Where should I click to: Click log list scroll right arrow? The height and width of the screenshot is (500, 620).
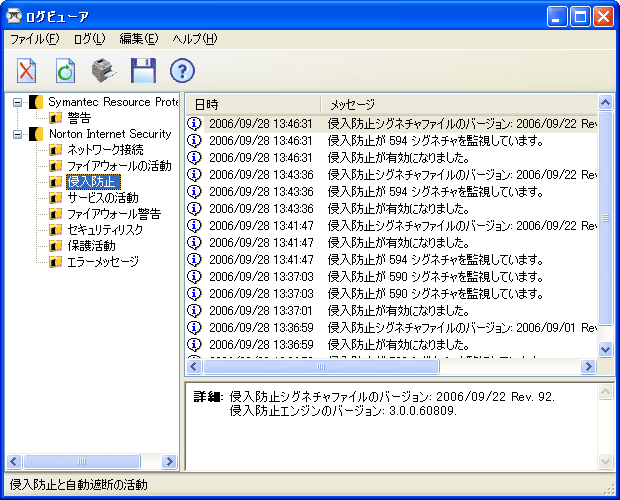pos(588,366)
